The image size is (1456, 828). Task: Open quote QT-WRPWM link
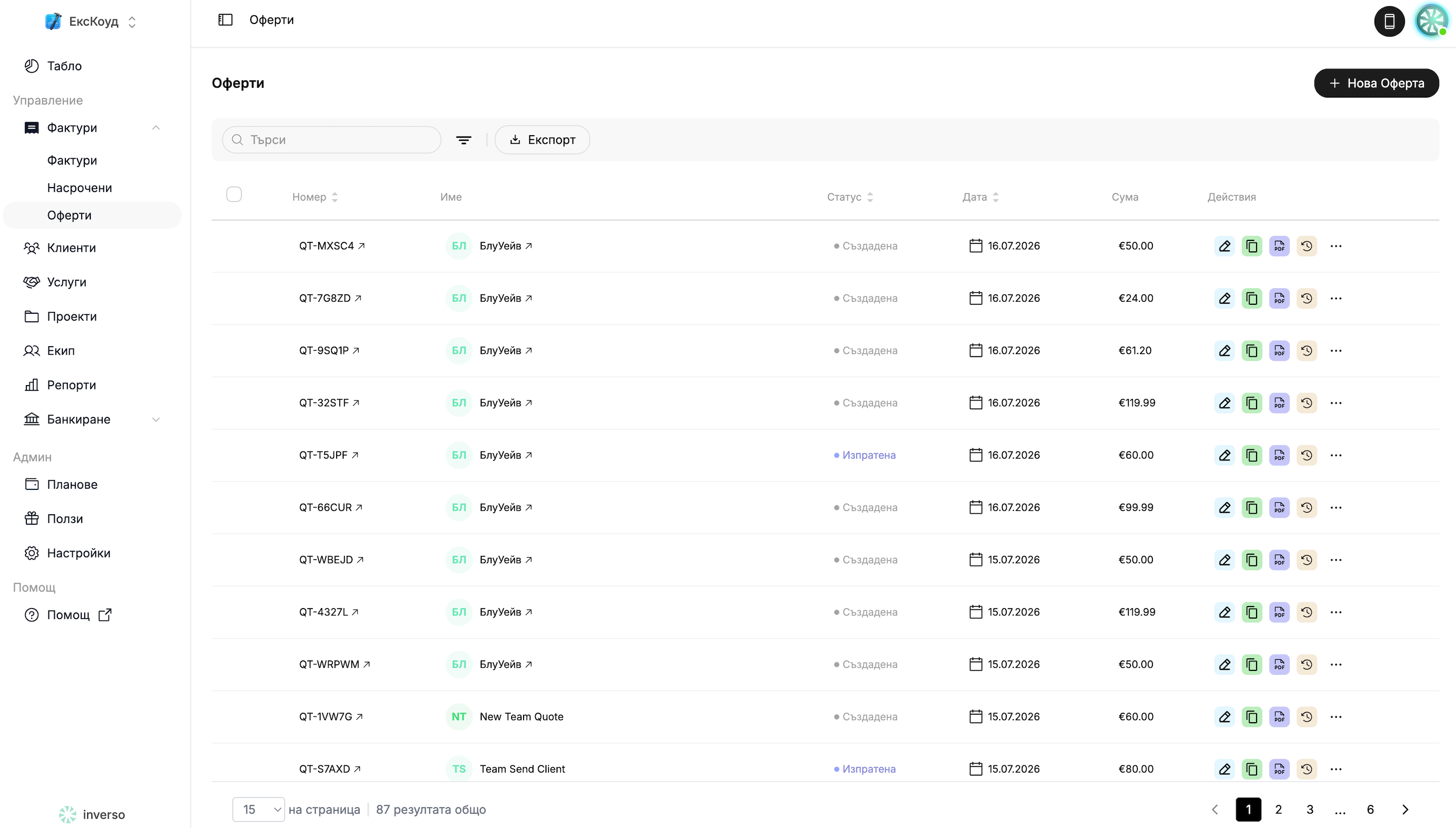point(335,665)
